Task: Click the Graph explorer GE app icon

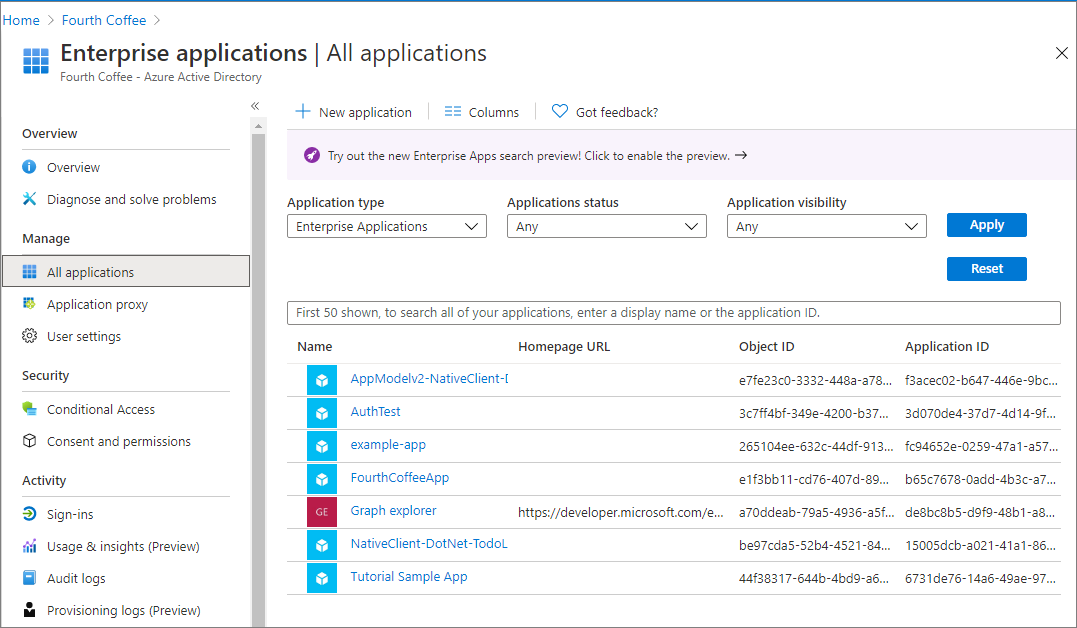Action: (x=321, y=511)
